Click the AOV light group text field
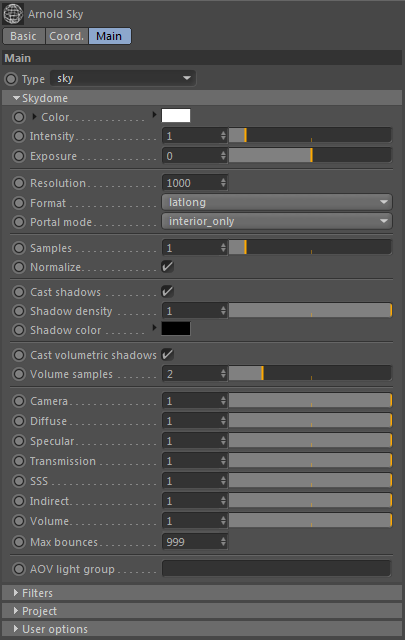The width and height of the screenshot is (405, 640). pos(277,569)
